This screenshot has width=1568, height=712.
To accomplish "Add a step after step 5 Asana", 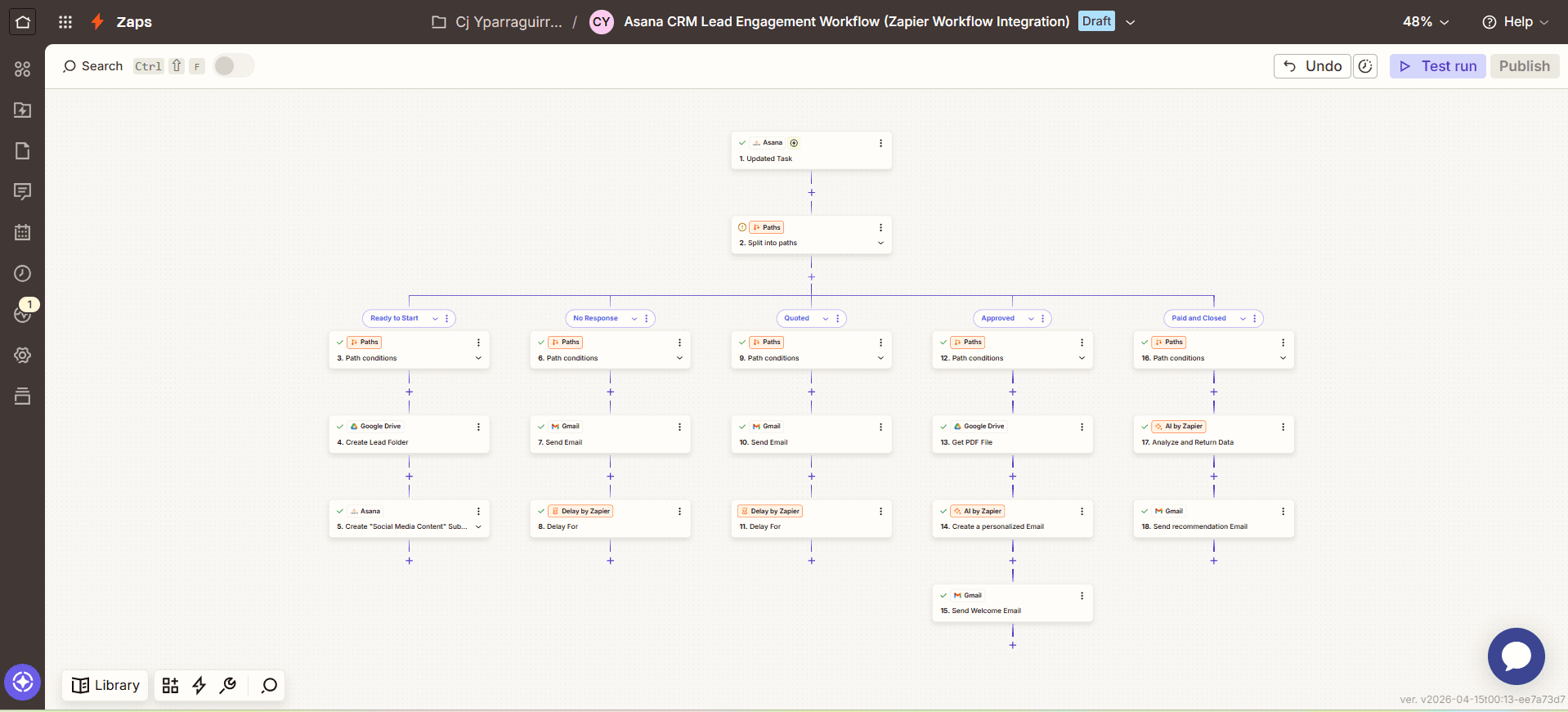I will (x=409, y=561).
